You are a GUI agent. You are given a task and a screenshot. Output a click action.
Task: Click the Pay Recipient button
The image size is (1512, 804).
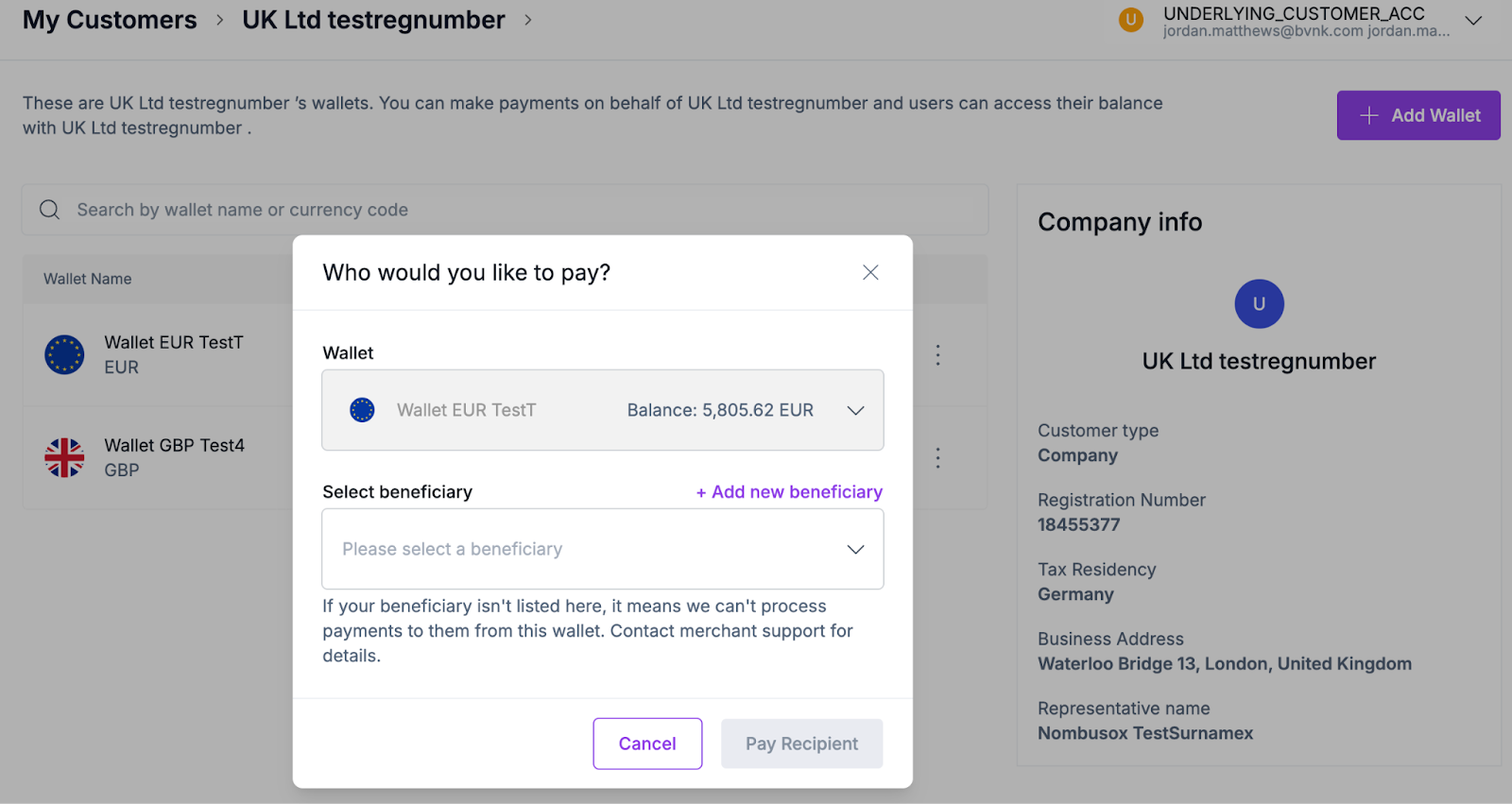point(801,744)
